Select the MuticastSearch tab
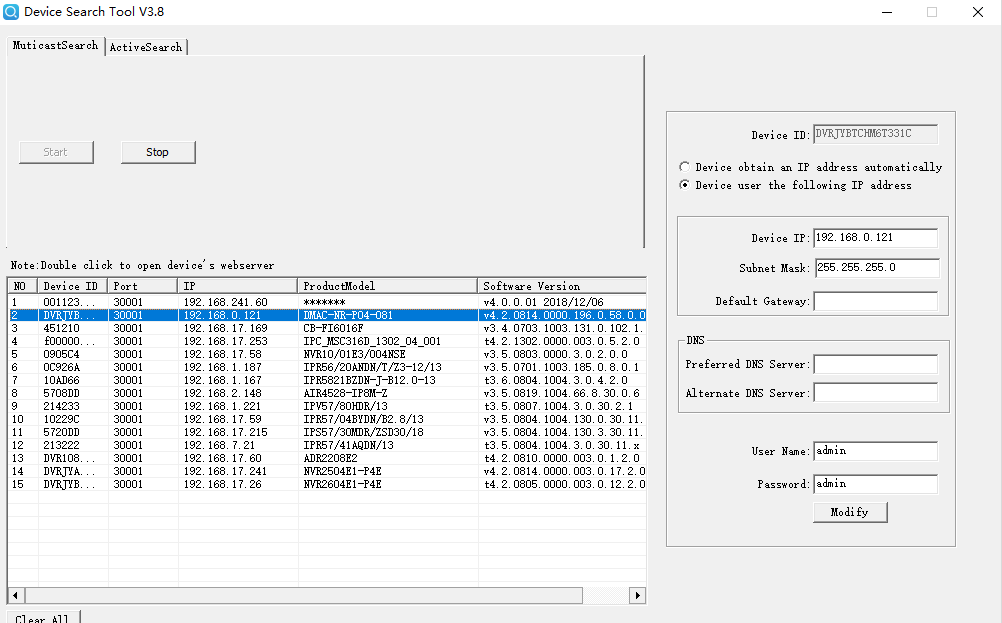Viewport: 1002px width, 623px height. [x=55, y=46]
